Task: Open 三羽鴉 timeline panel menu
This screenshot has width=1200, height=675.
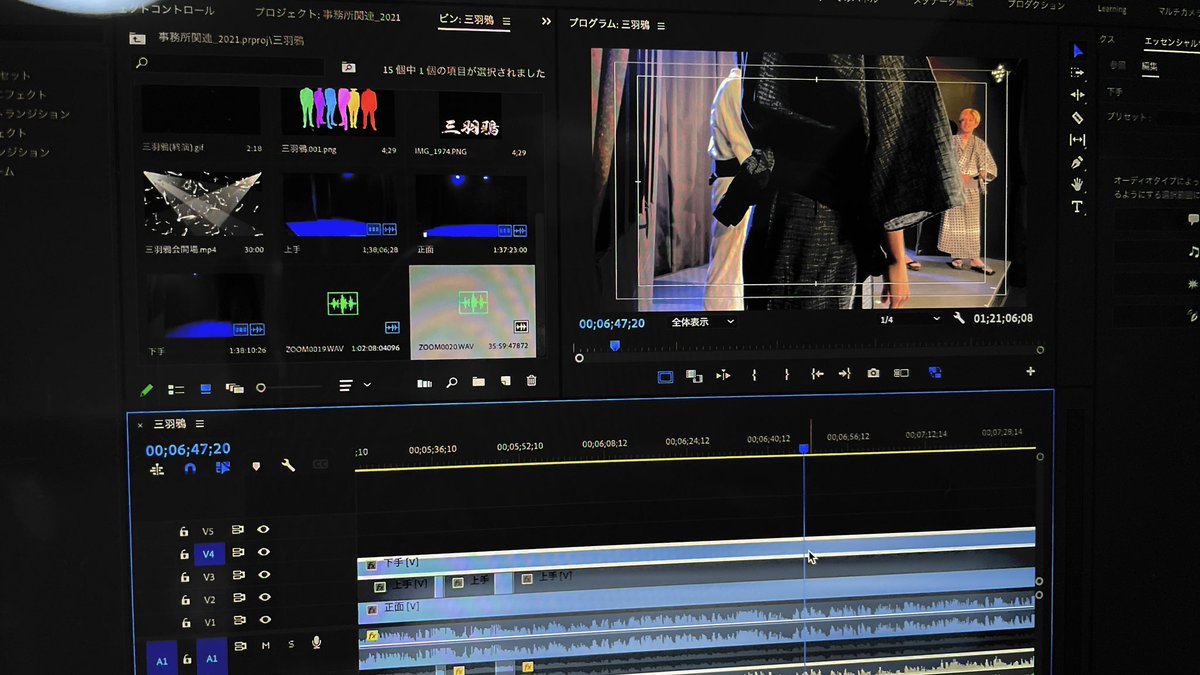Action: point(200,424)
